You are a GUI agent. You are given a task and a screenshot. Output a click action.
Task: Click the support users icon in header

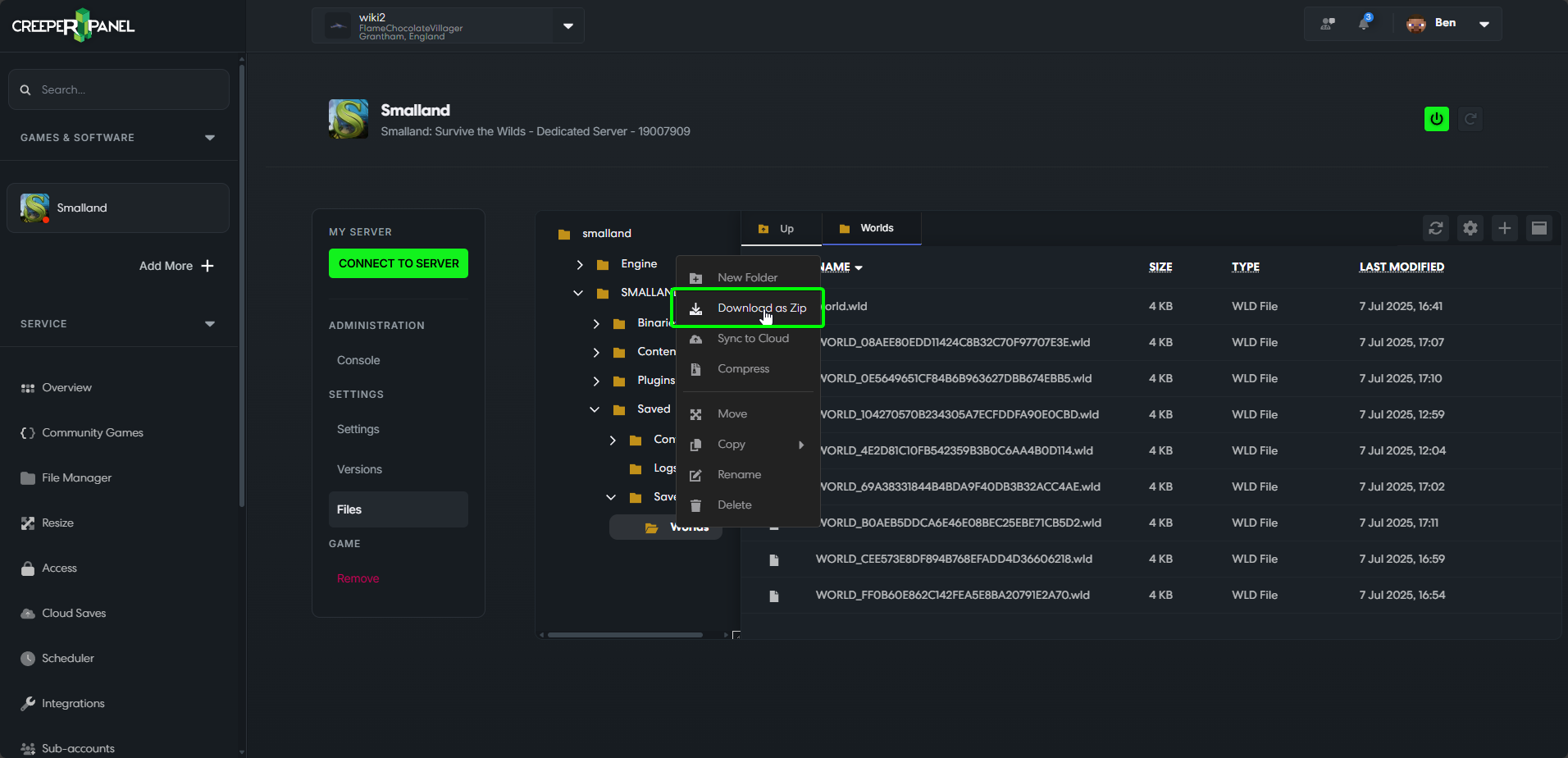(x=1328, y=24)
